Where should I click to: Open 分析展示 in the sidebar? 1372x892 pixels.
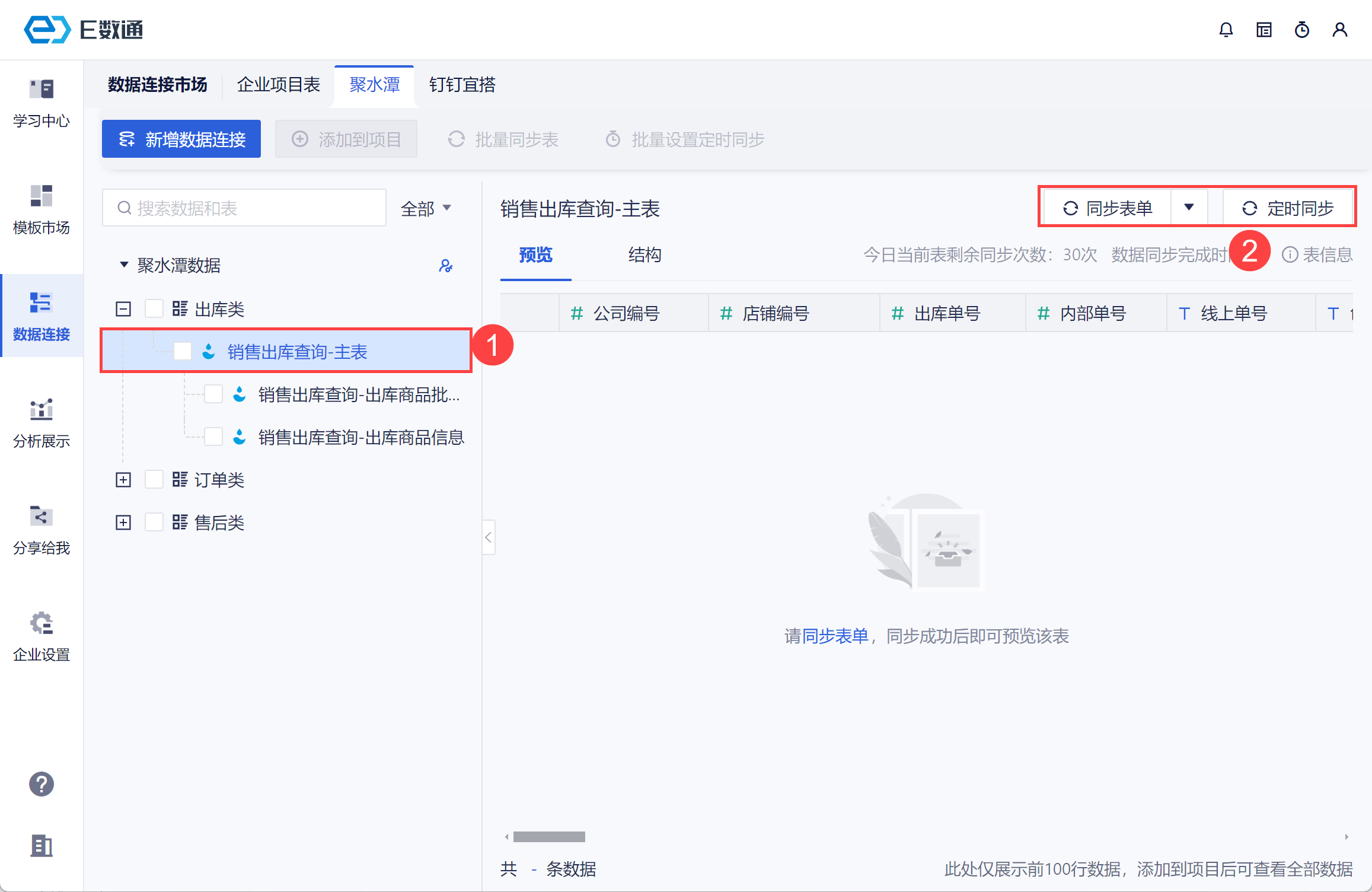pos(42,423)
